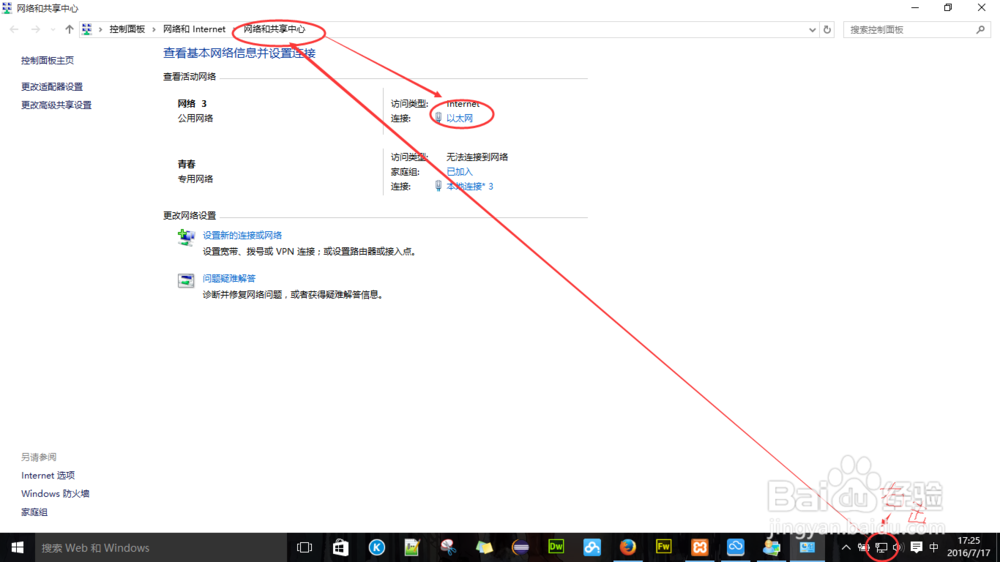Open the Action Center notifications icon
Viewport: 1000px width, 562px height.
(x=916, y=547)
